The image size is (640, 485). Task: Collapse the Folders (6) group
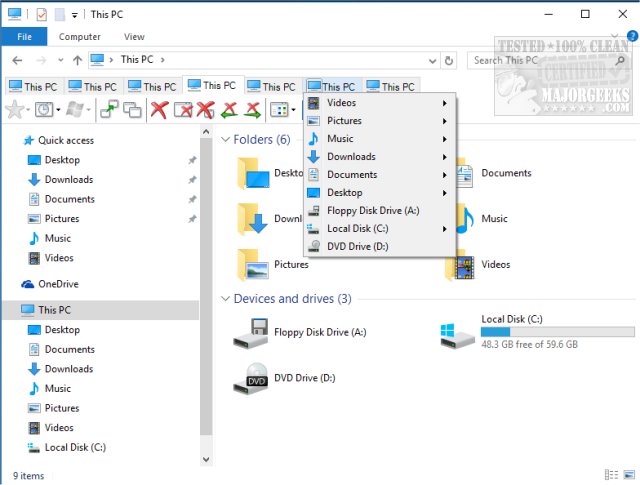pos(225,140)
